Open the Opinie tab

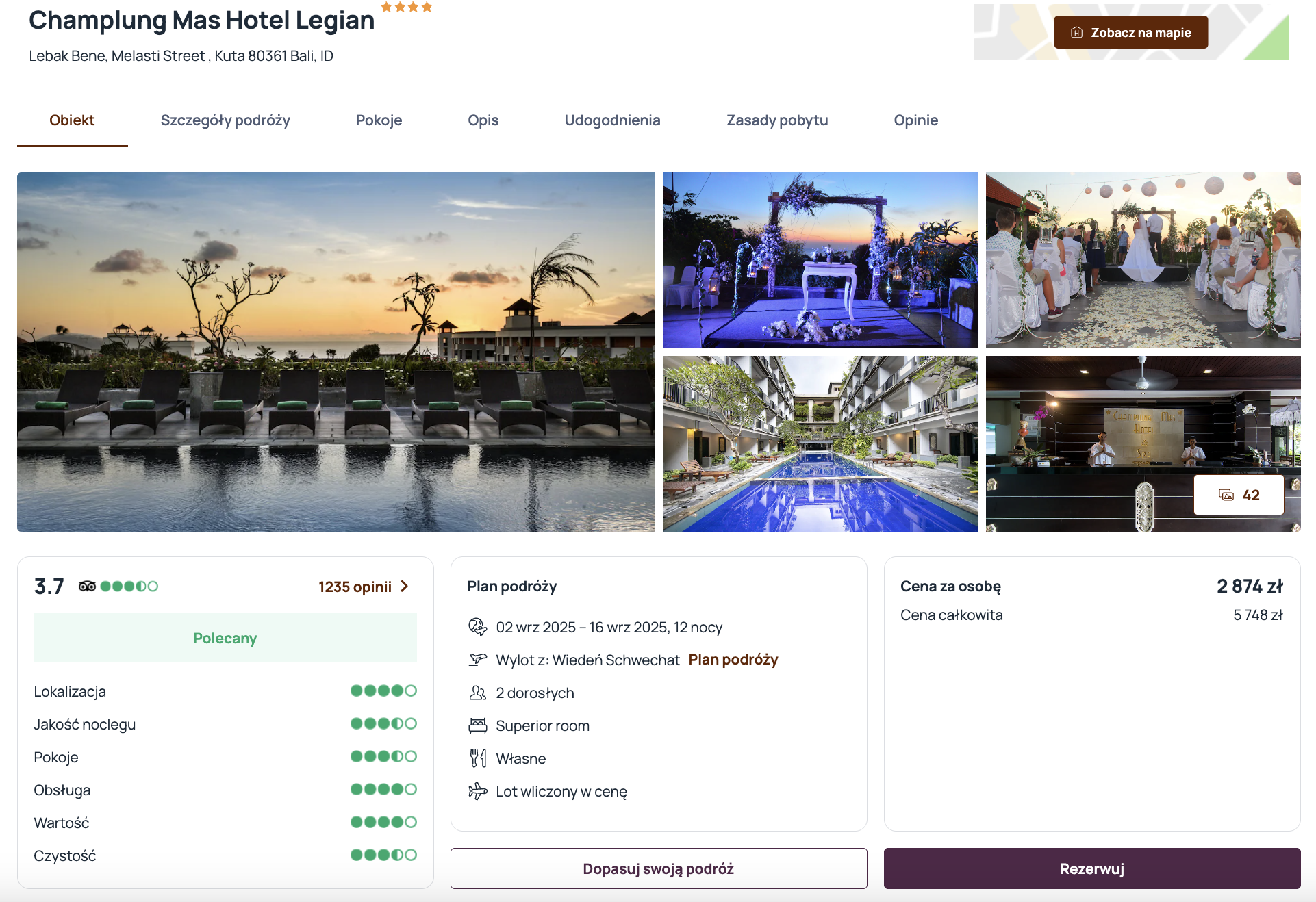click(x=915, y=120)
